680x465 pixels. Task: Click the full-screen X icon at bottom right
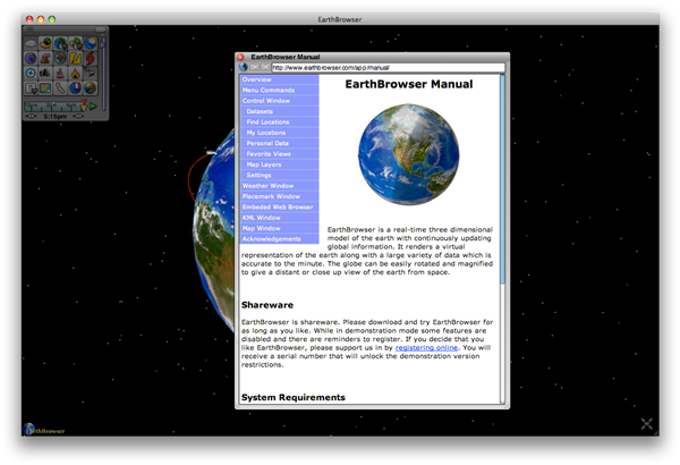(646, 424)
